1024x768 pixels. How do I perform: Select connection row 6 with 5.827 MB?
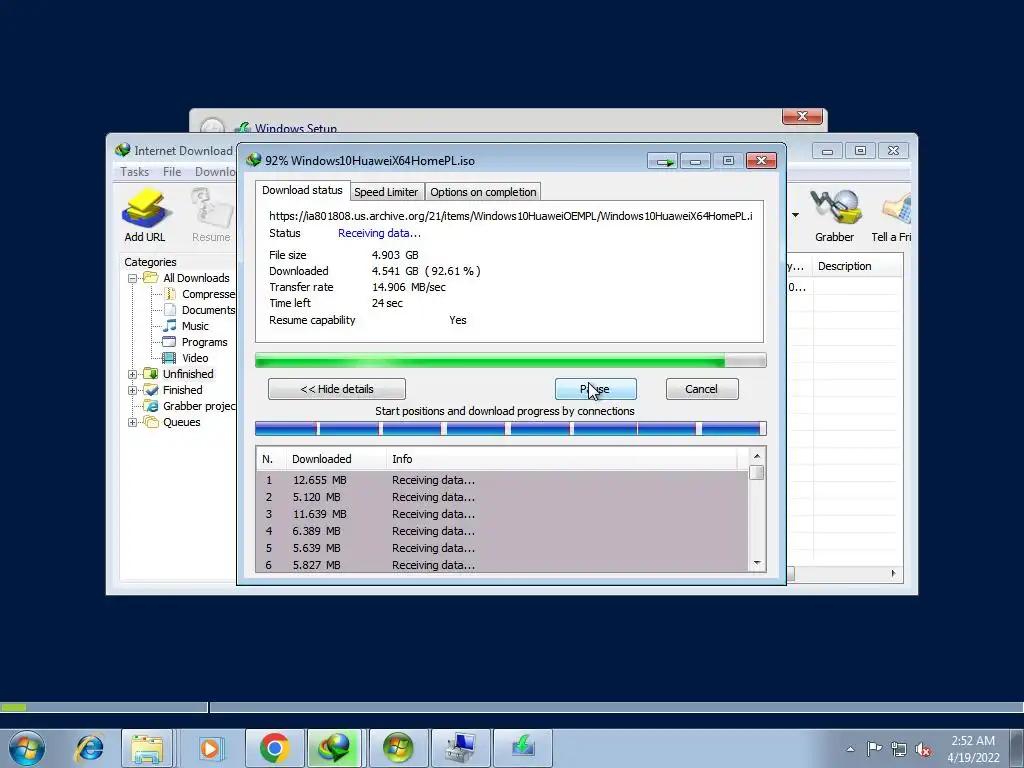(x=502, y=565)
